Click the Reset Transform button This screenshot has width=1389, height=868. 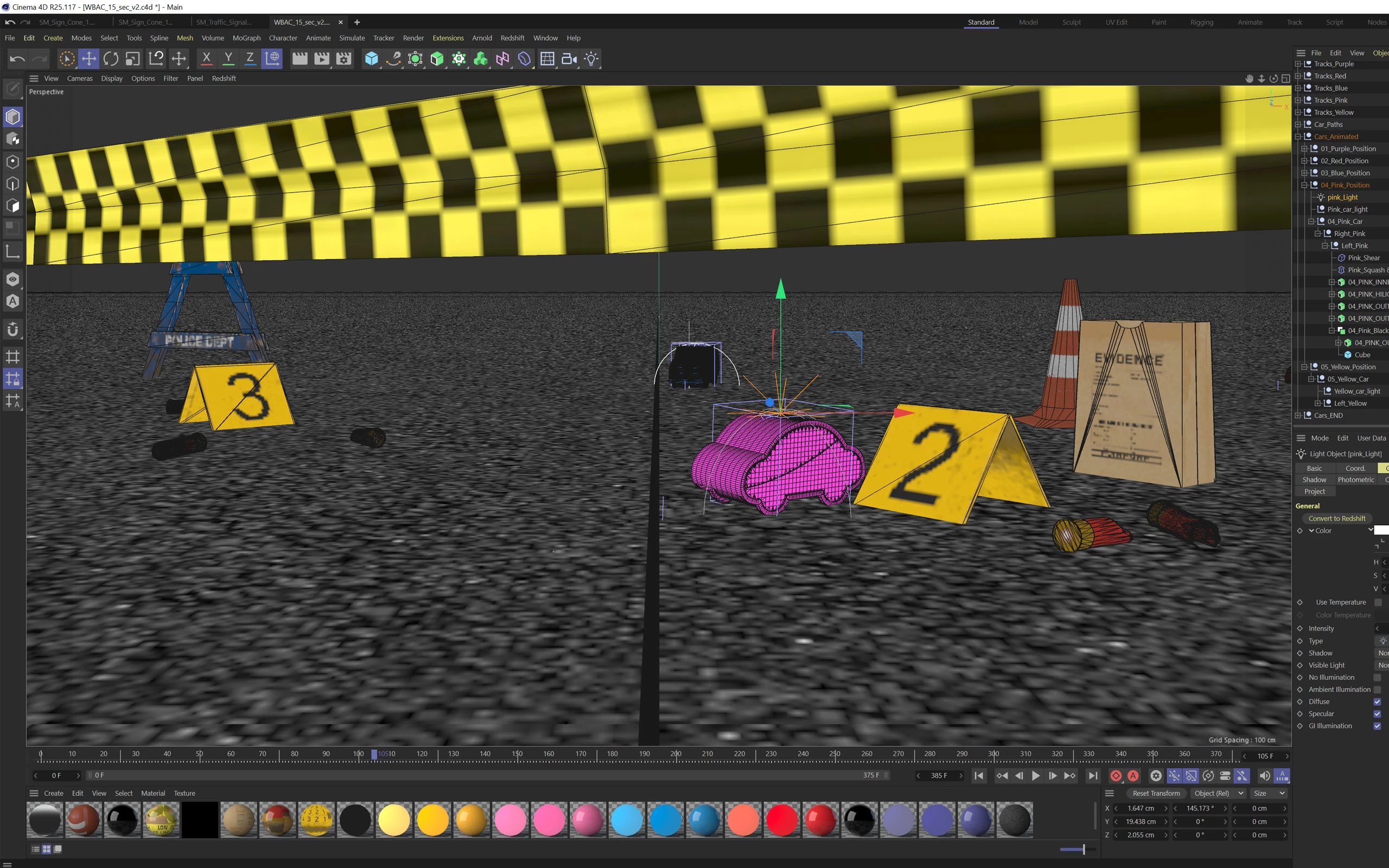coord(1156,793)
